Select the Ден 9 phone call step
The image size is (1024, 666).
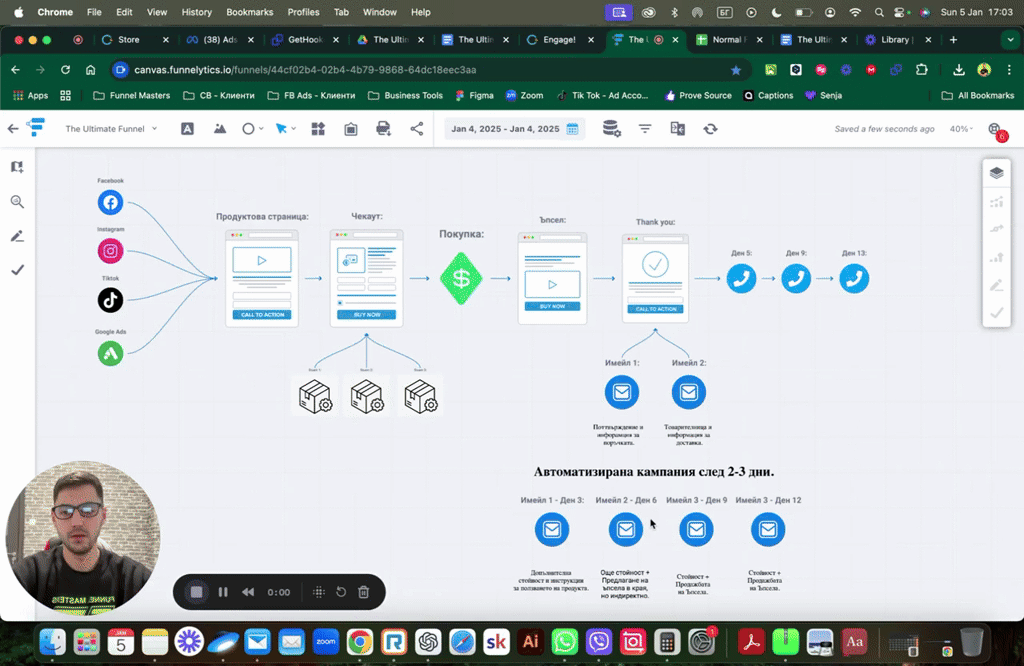(x=796, y=279)
